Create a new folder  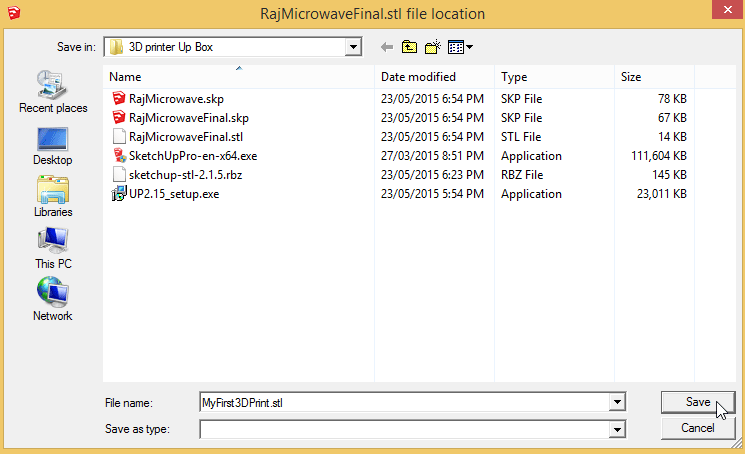[x=433, y=47]
